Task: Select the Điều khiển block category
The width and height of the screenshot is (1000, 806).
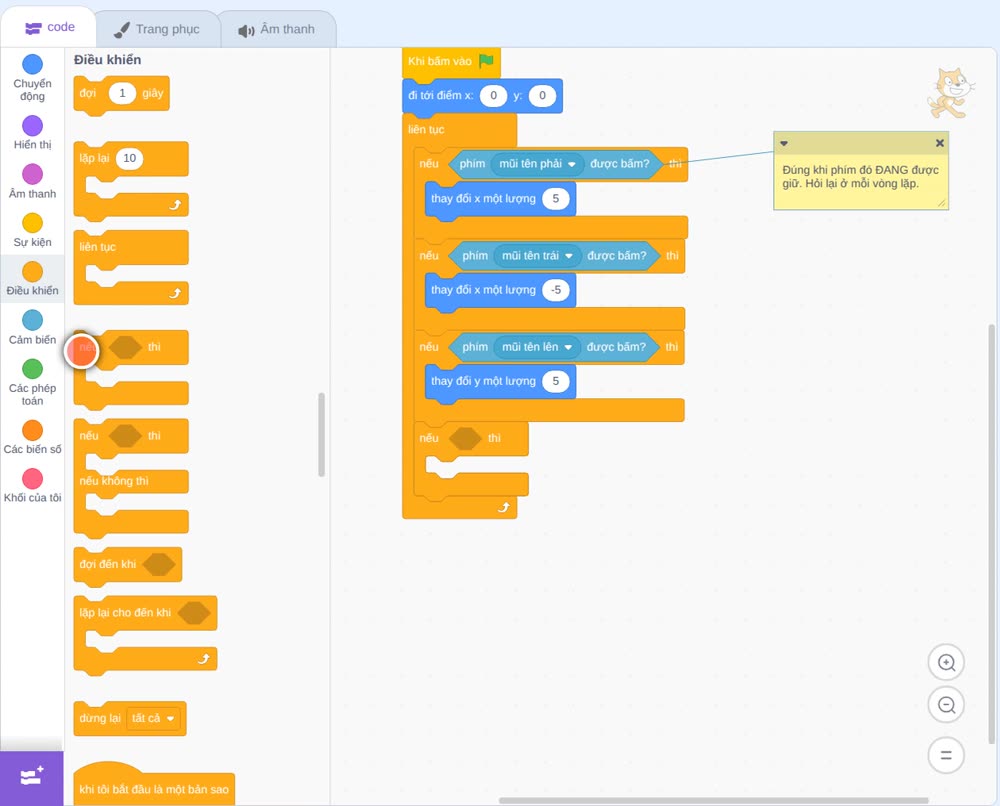Action: (x=32, y=279)
